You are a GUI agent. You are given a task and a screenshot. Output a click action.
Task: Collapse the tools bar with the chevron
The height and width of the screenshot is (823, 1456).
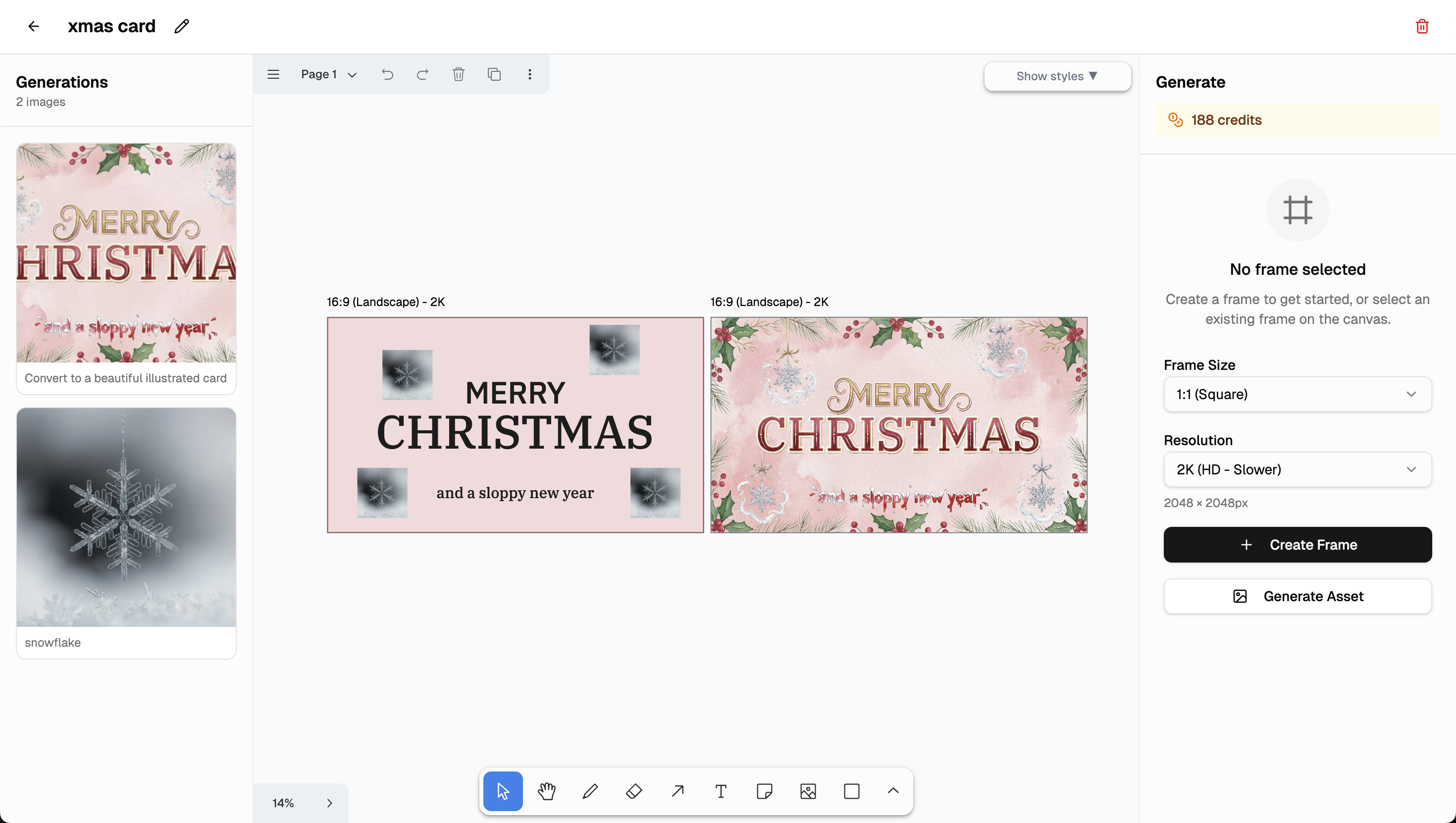(893, 791)
